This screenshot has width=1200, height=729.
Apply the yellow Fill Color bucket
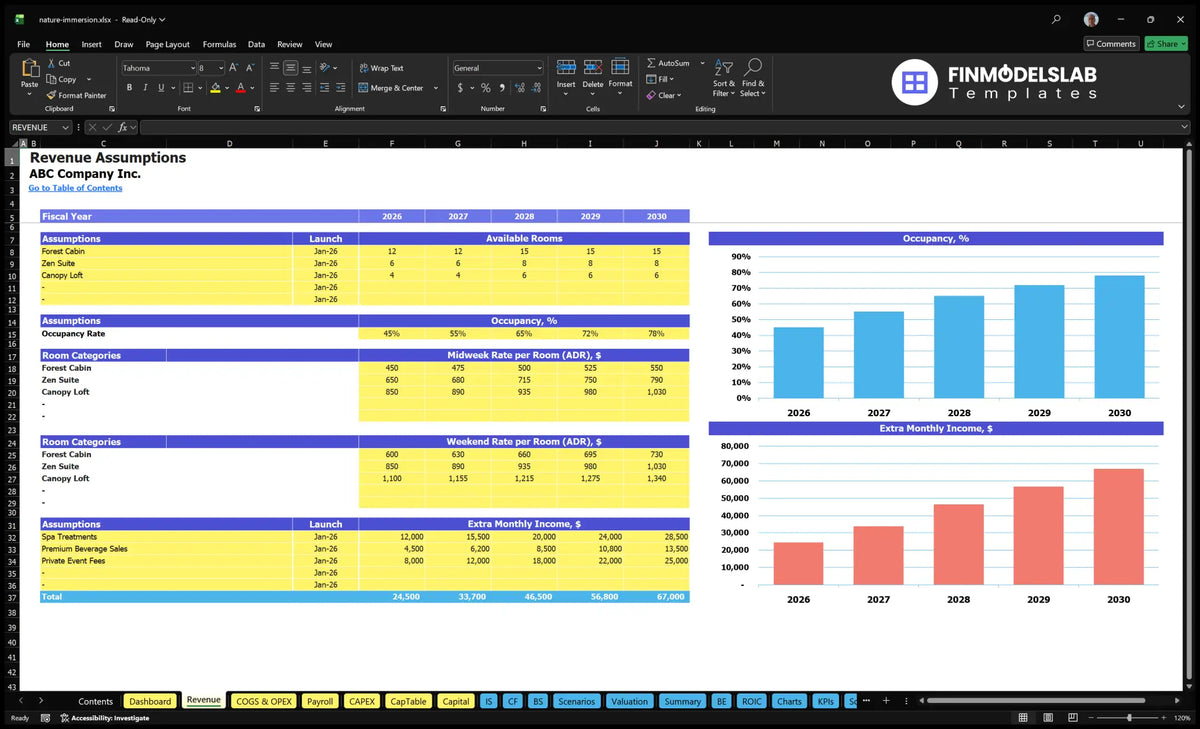215,88
